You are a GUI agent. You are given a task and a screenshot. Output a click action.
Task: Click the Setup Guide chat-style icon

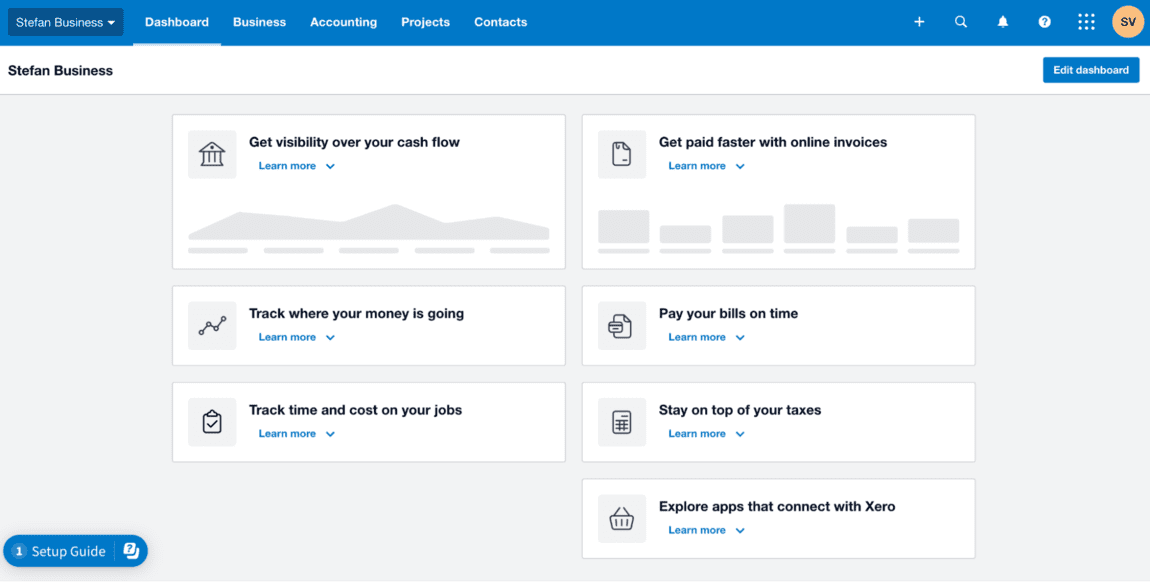(x=131, y=551)
